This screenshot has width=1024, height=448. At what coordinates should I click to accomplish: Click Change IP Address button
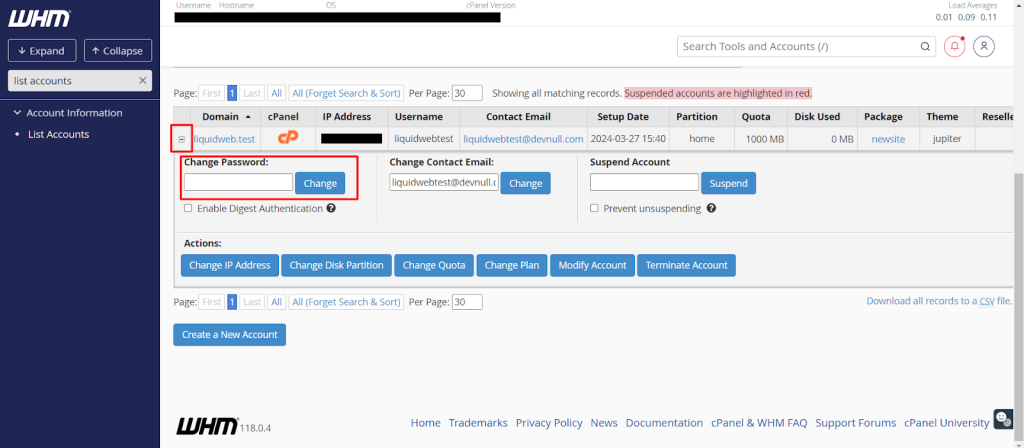tap(230, 265)
